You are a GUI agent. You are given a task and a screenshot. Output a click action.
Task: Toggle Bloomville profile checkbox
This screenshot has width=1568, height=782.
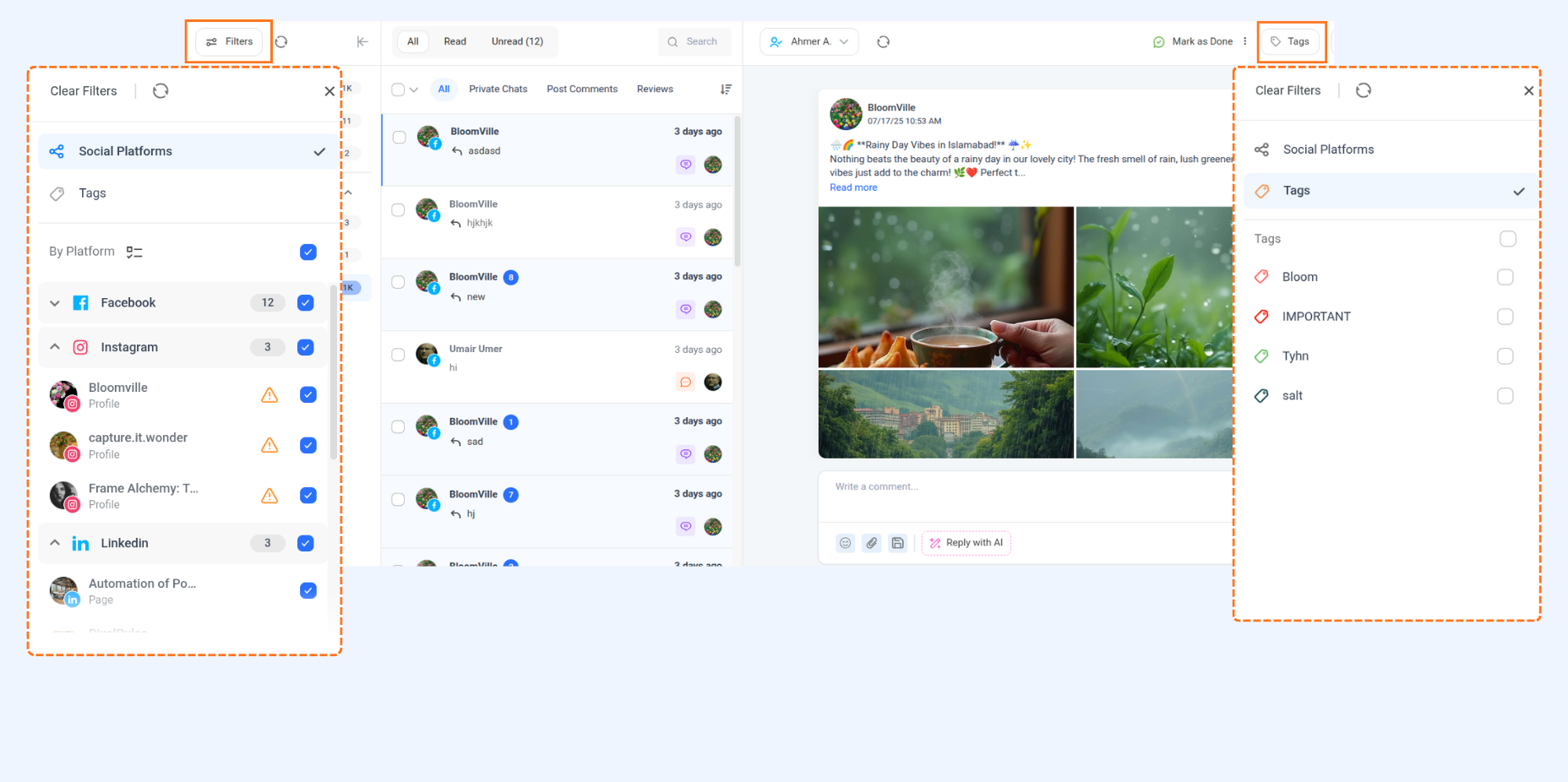click(308, 394)
